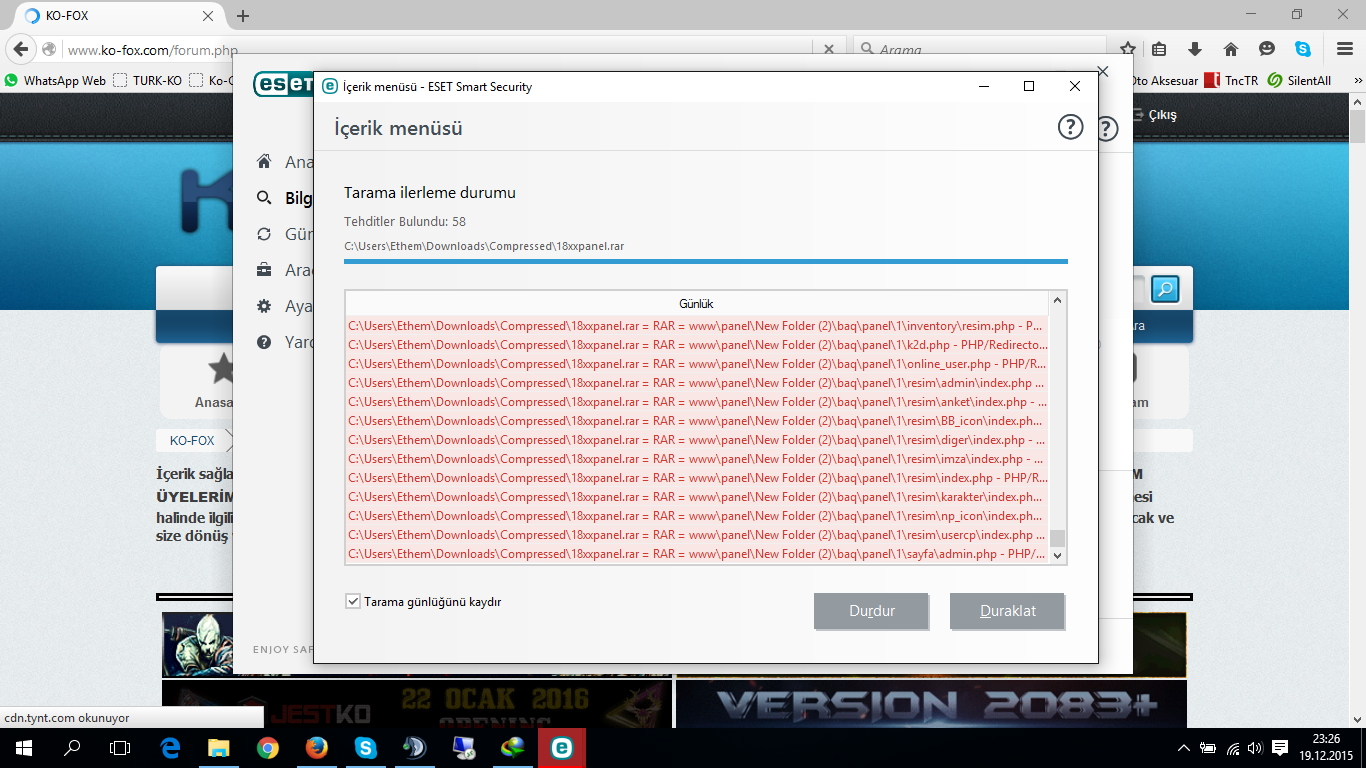Click the scan progress bar
Image resolution: width=1366 pixels, height=768 pixels.
pyautogui.click(x=705, y=262)
